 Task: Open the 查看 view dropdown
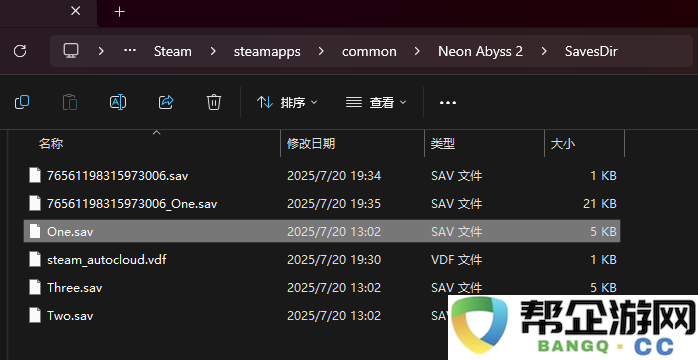pyautogui.click(x=376, y=102)
